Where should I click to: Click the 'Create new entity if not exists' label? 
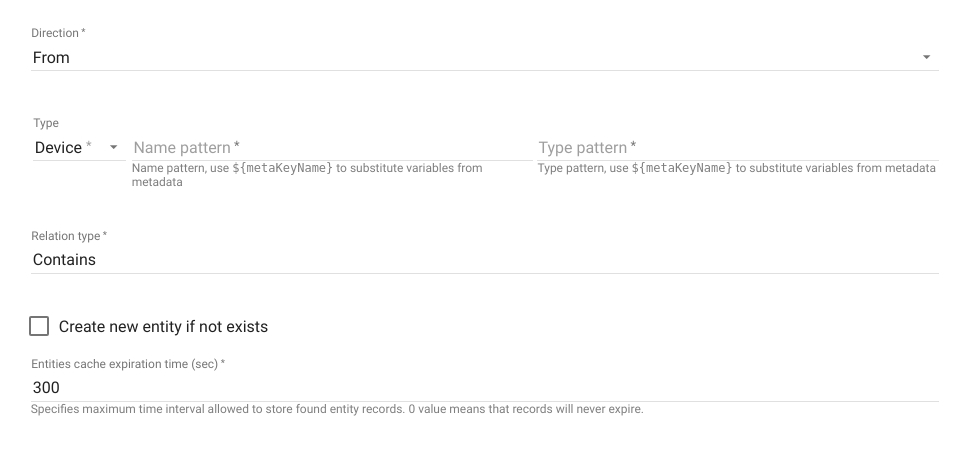point(163,327)
